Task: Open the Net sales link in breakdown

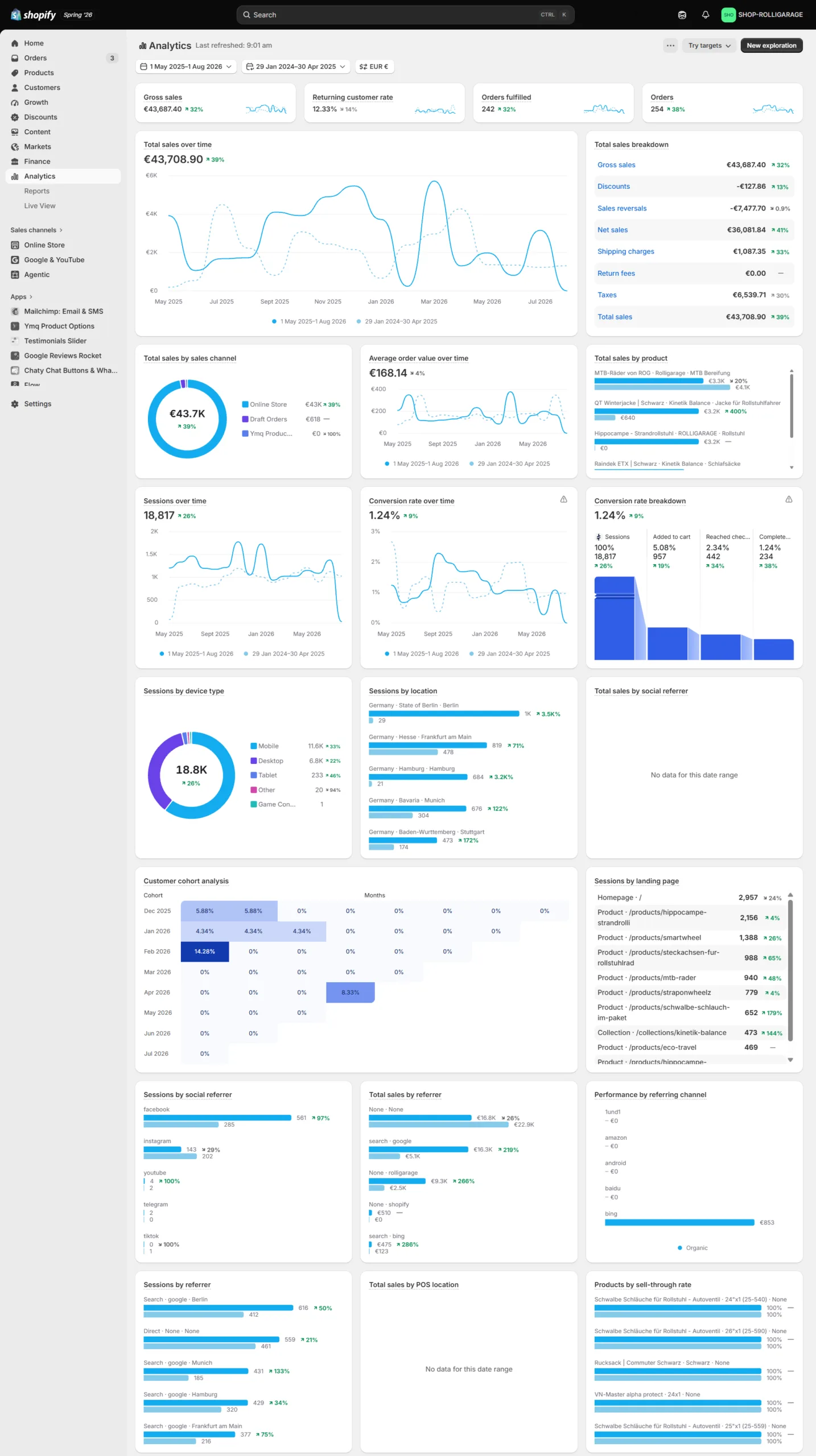Action: pyautogui.click(x=612, y=230)
